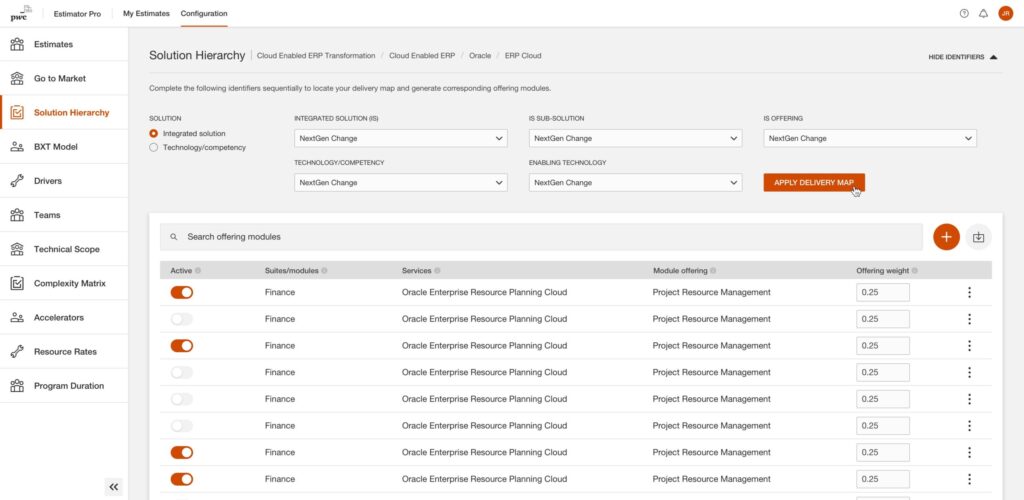Click the offering weight field in the fourth row
Screen dimensions: 1024x500
click(883, 372)
